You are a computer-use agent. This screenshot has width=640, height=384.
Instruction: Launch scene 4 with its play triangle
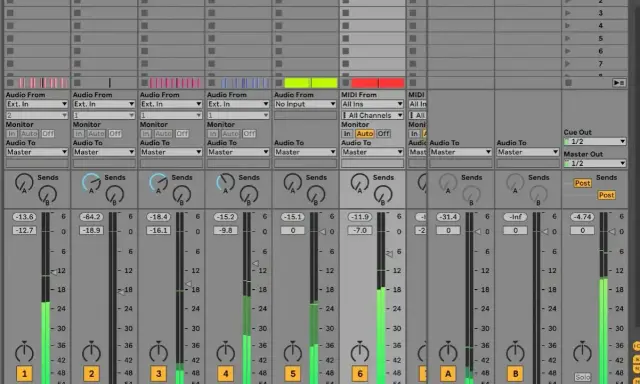click(x=568, y=26)
